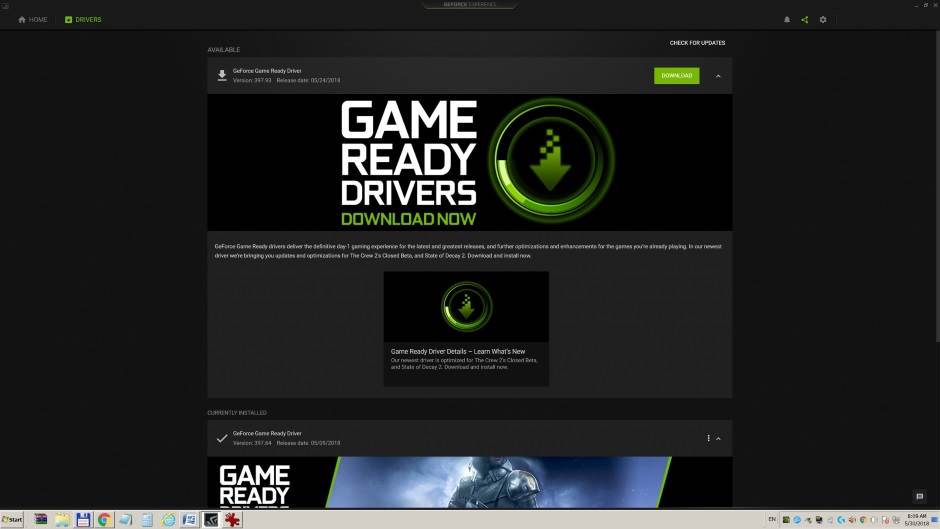Click the green share icon
The height and width of the screenshot is (529, 940).
coord(805,20)
